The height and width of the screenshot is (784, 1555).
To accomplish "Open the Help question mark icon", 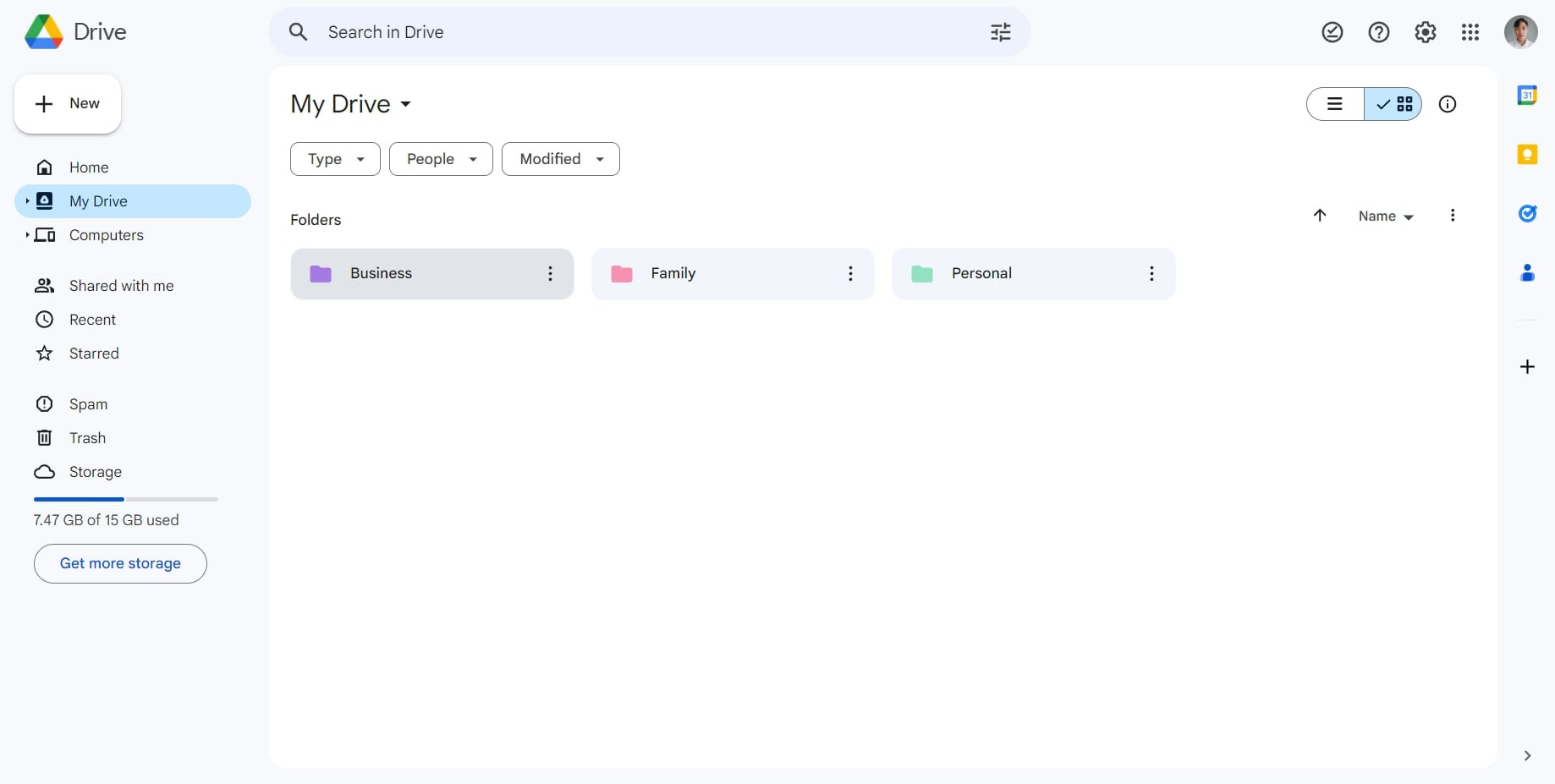I will (x=1379, y=32).
